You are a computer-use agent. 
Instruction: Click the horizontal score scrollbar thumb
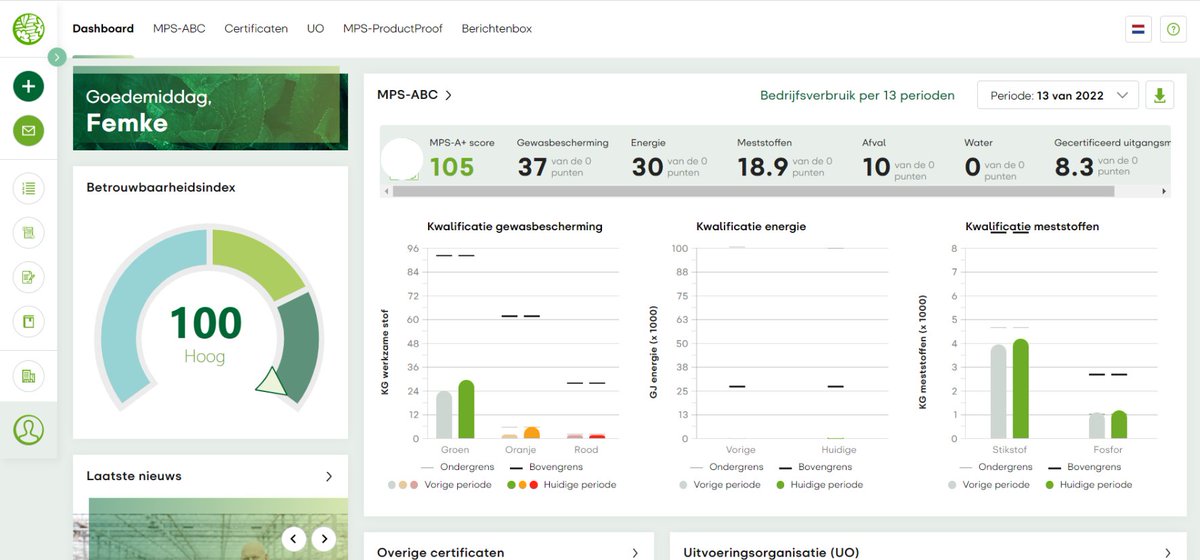752,190
